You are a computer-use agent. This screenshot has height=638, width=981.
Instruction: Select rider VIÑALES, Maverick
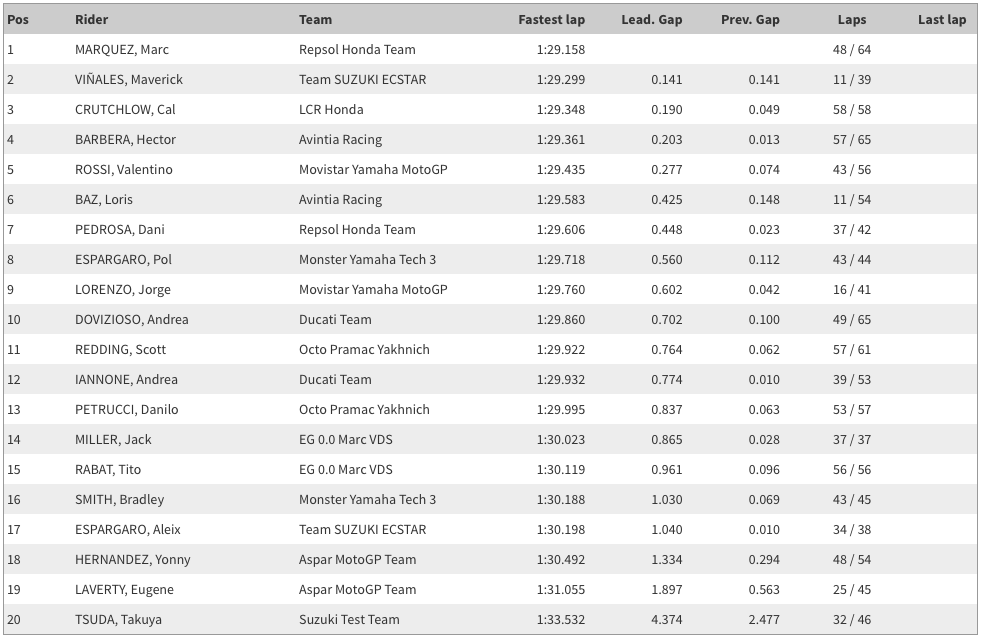tap(129, 79)
